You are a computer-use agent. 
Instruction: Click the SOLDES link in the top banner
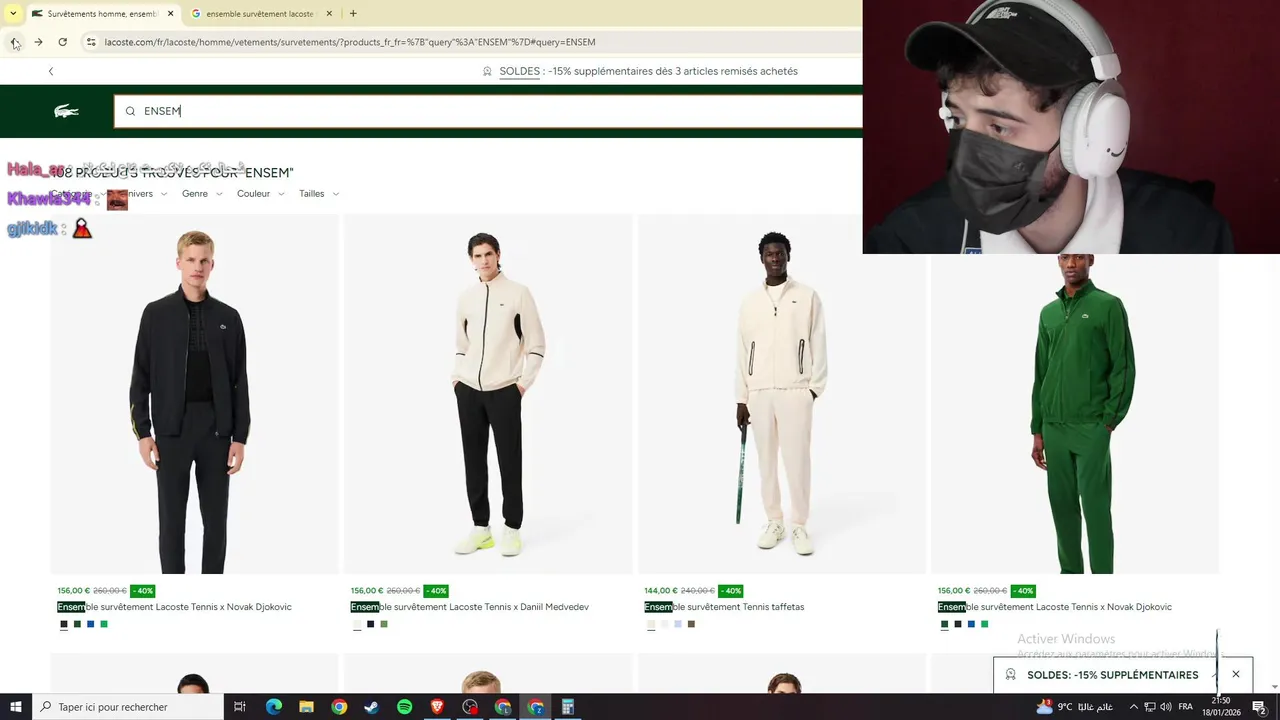[x=520, y=71]
